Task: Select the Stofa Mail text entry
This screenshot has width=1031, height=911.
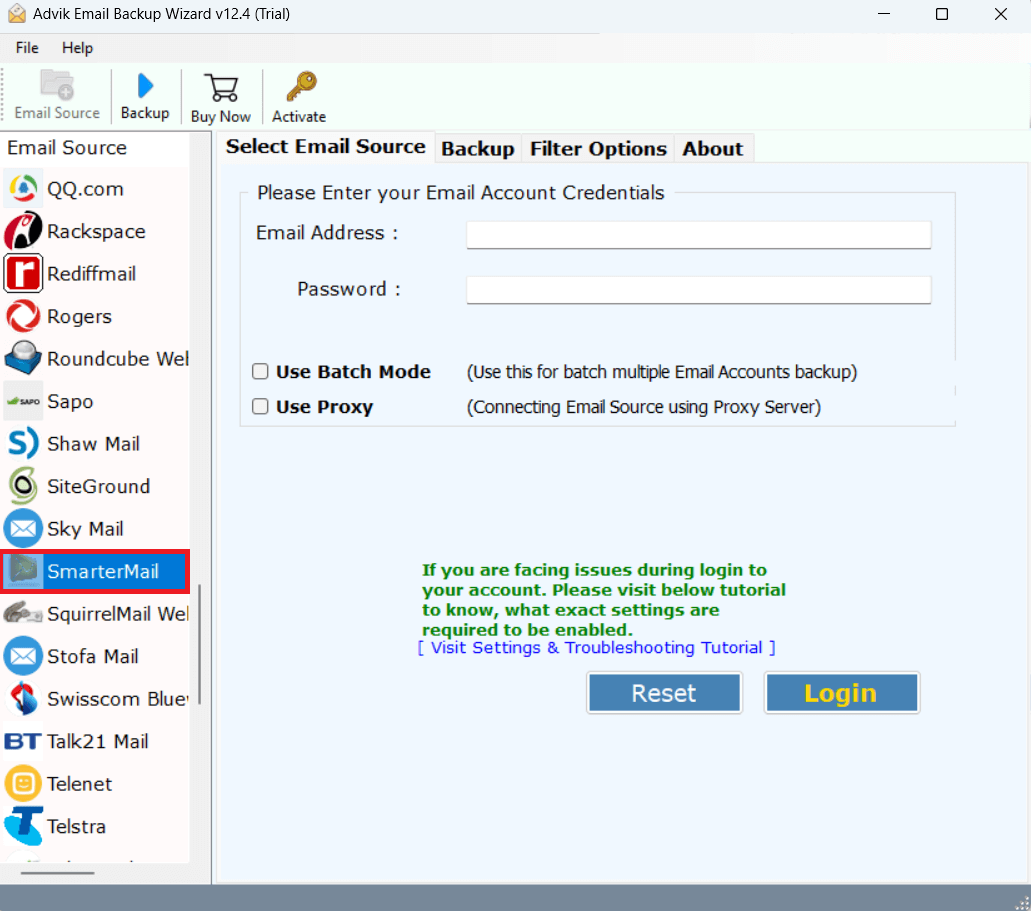Action: (93, 656)
